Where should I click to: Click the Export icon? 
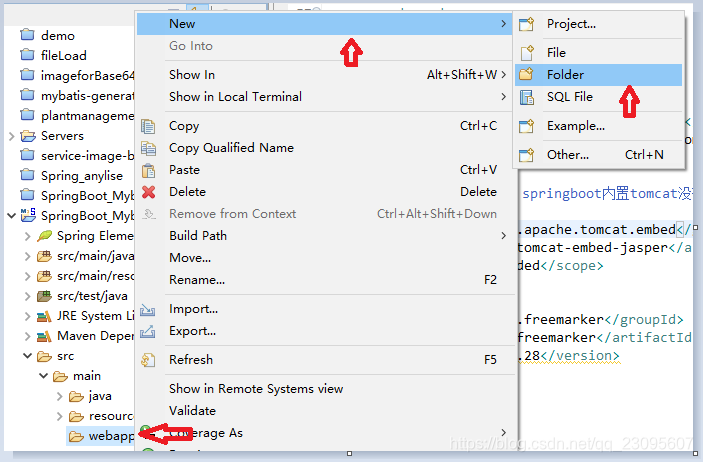pyautogui.click(x=148, y=331)
